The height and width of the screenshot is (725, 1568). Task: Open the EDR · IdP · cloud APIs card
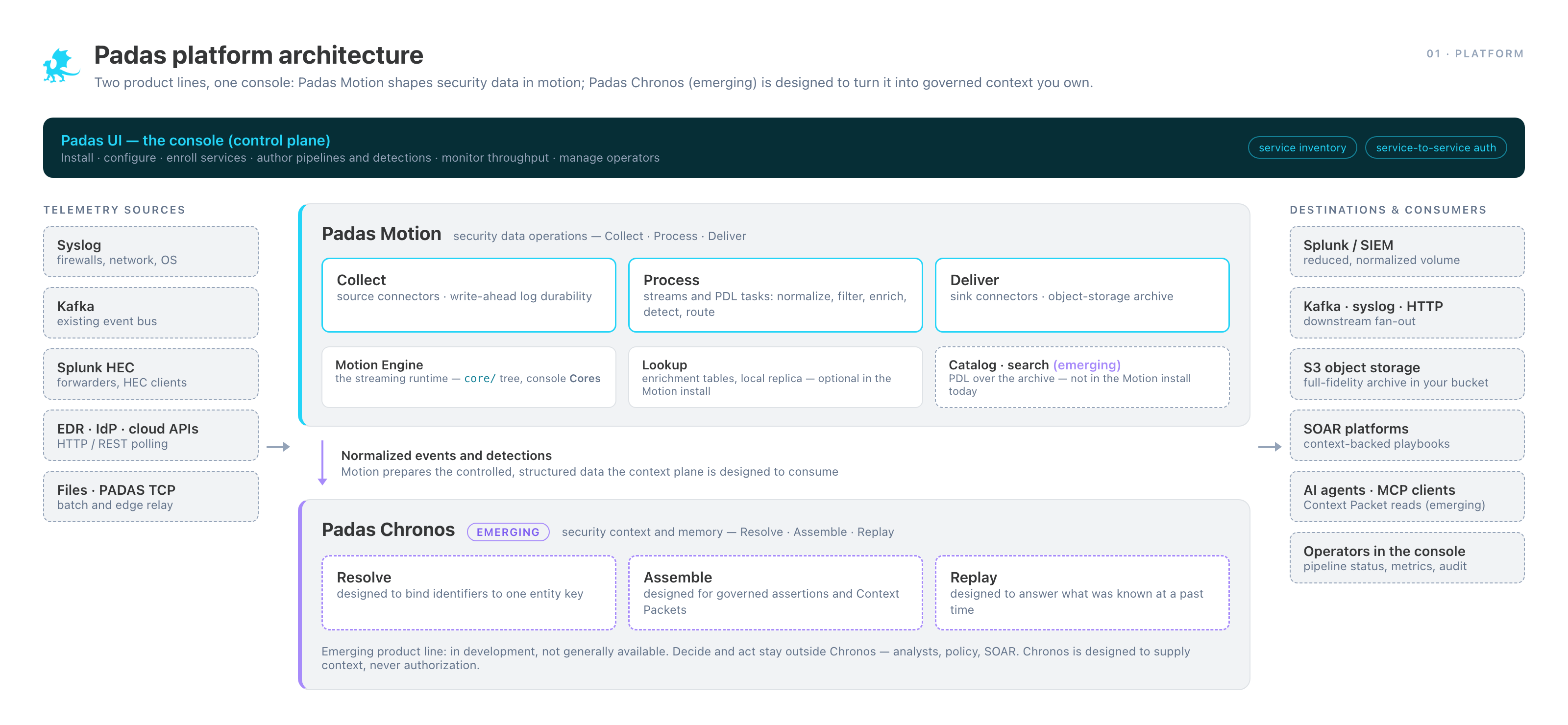tap(151, 435)
